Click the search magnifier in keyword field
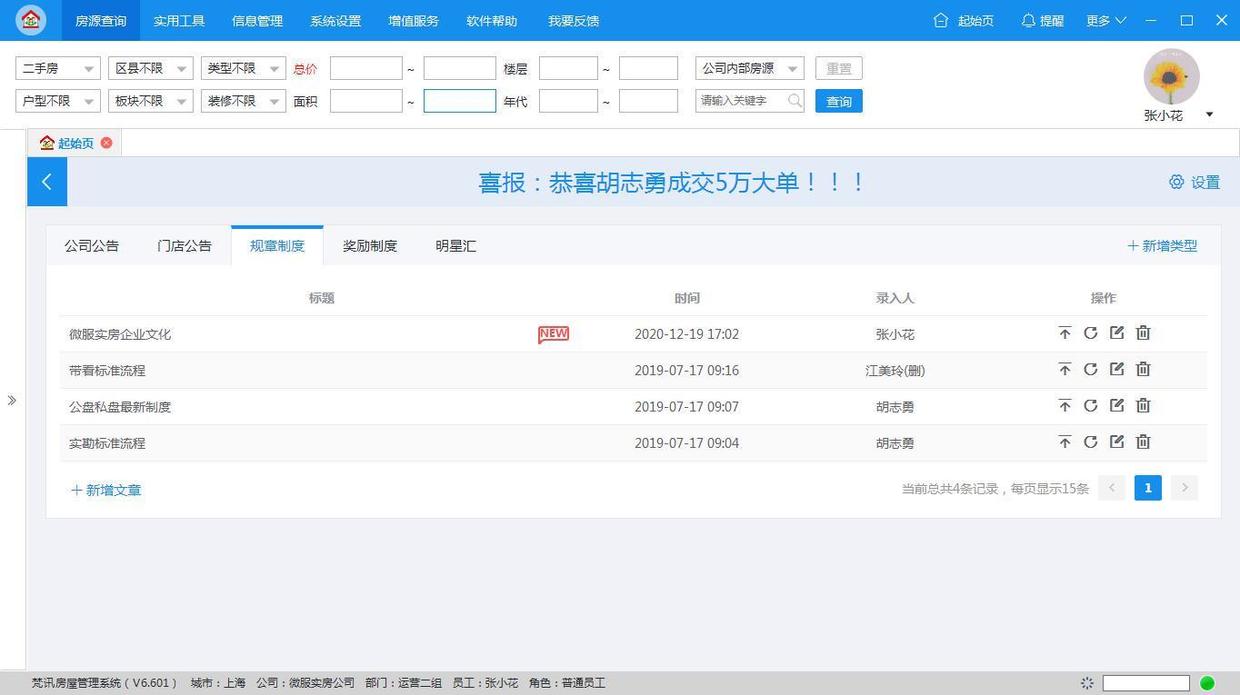The image size is (1240, 695). pos(795,100)
